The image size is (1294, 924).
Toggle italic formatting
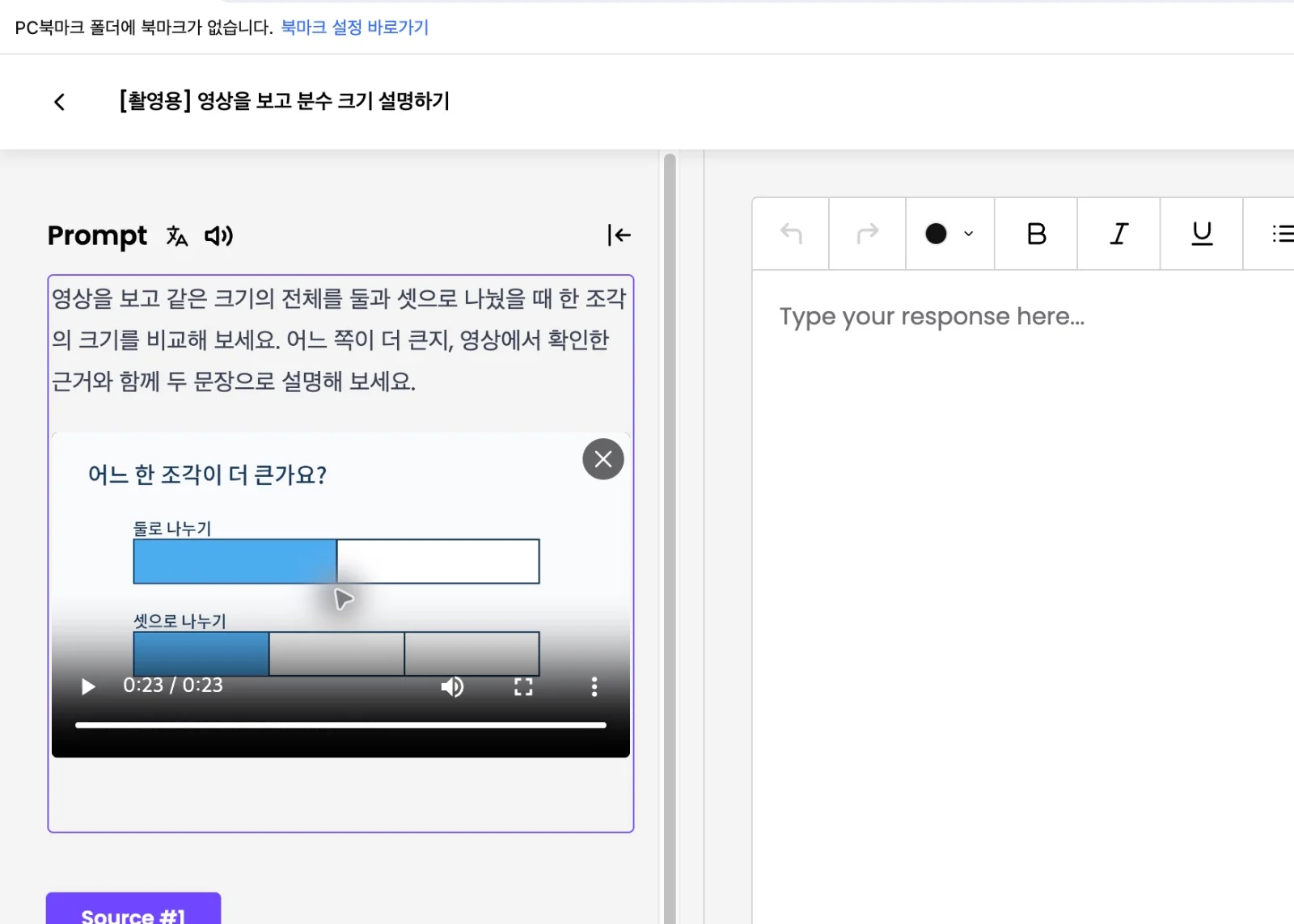coord(1119,234)
